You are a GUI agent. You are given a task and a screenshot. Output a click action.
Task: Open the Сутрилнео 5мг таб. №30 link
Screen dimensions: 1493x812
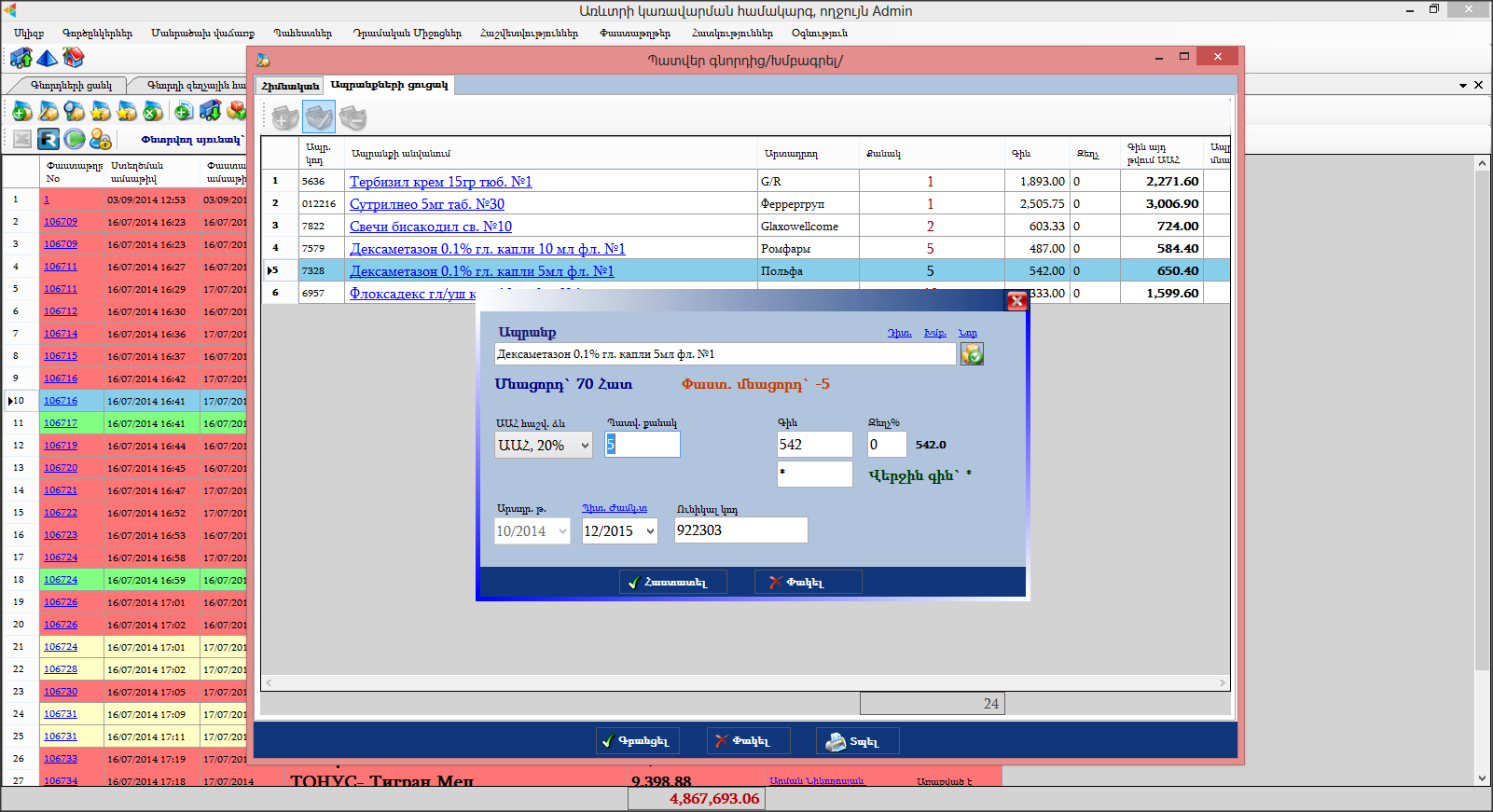(x=427, y=204)
